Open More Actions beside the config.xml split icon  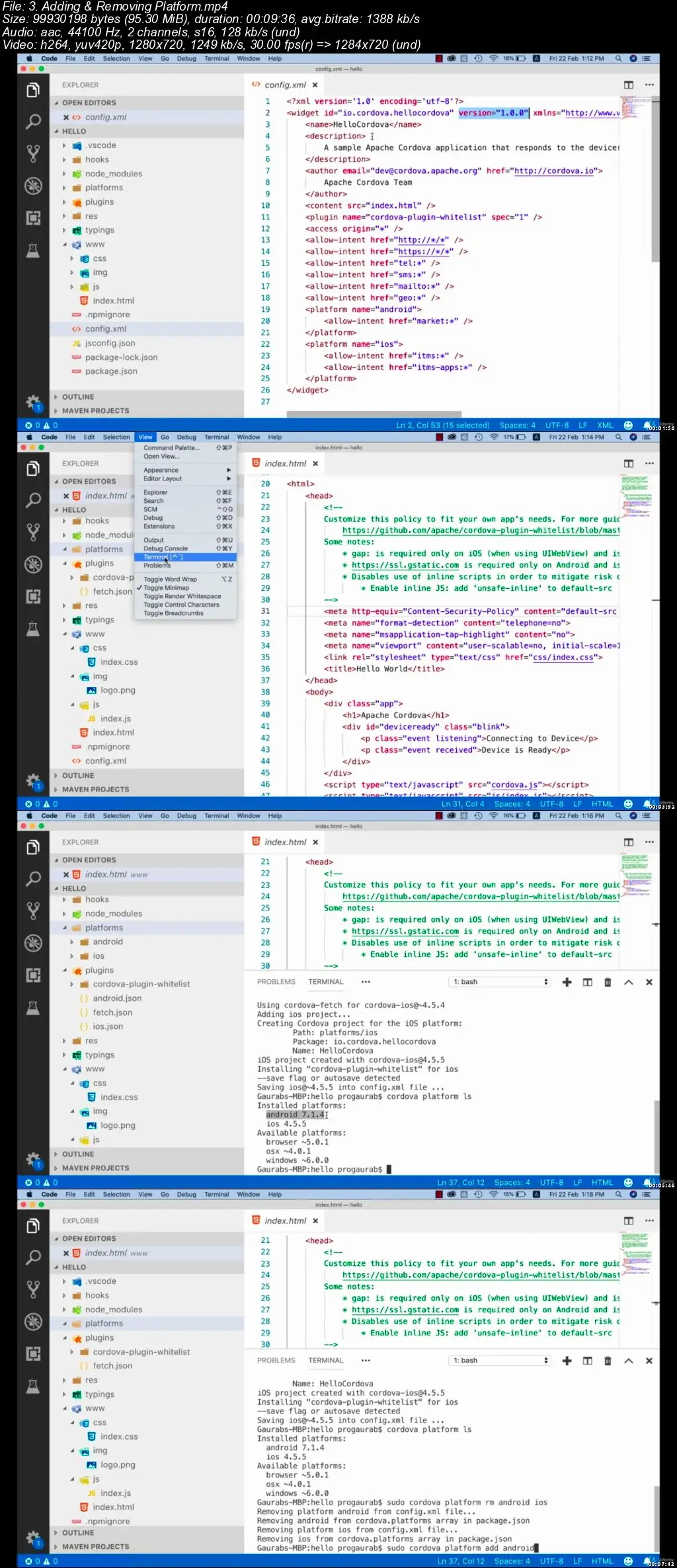click(649, 85)
